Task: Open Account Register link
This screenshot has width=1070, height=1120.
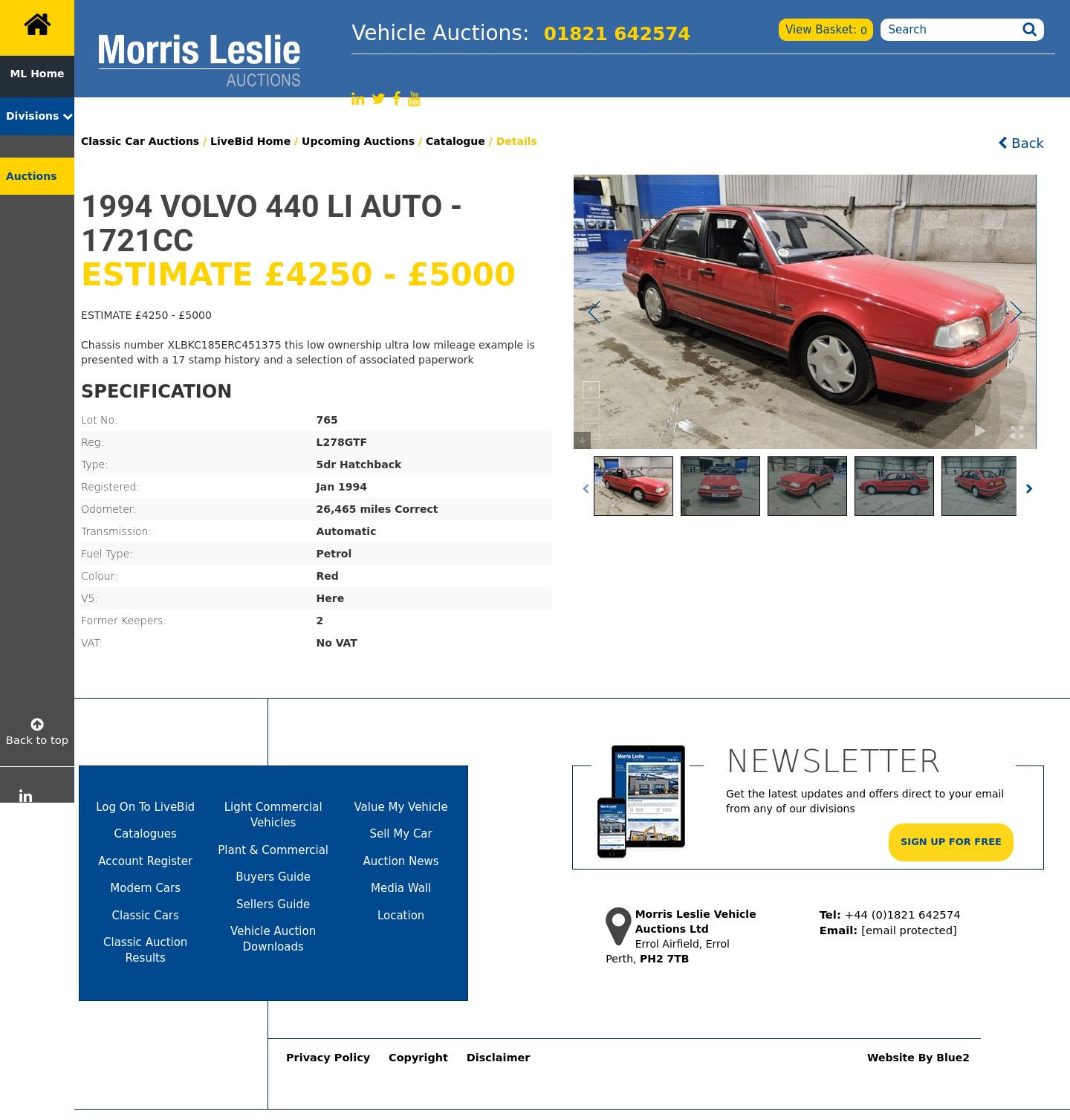Action: click(145, 861)
